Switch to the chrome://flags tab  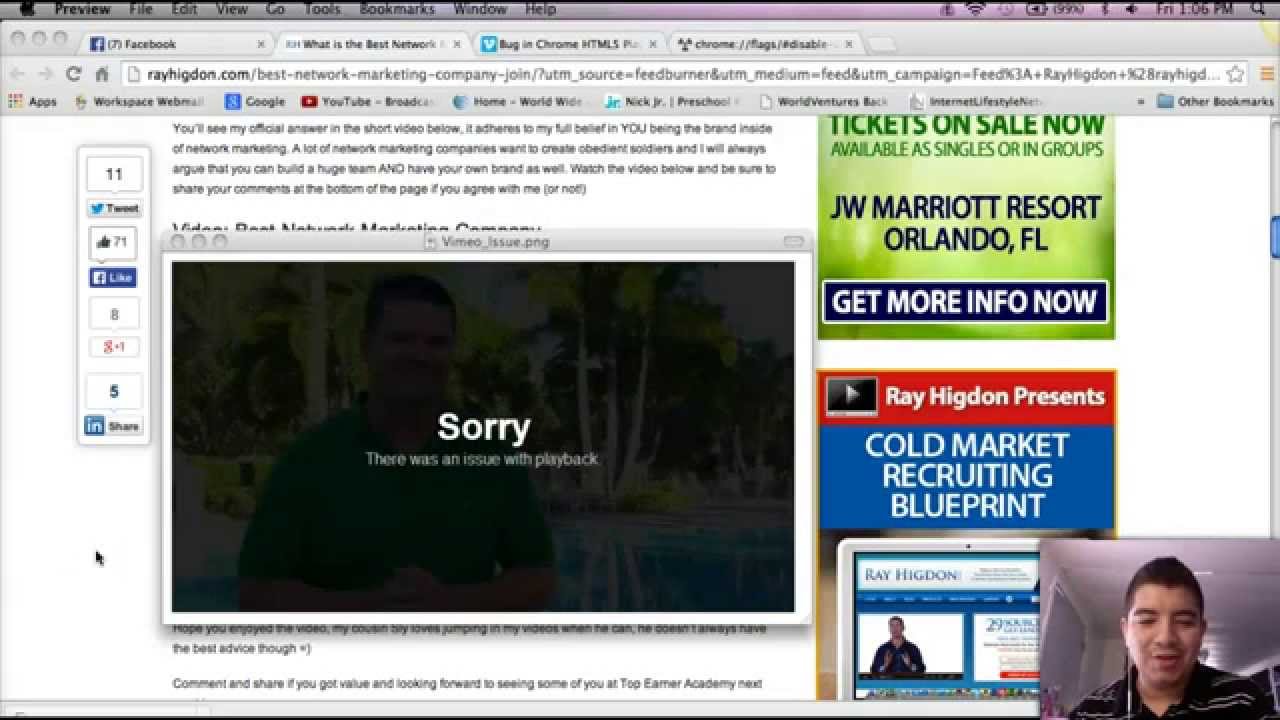tap(764, 44)
